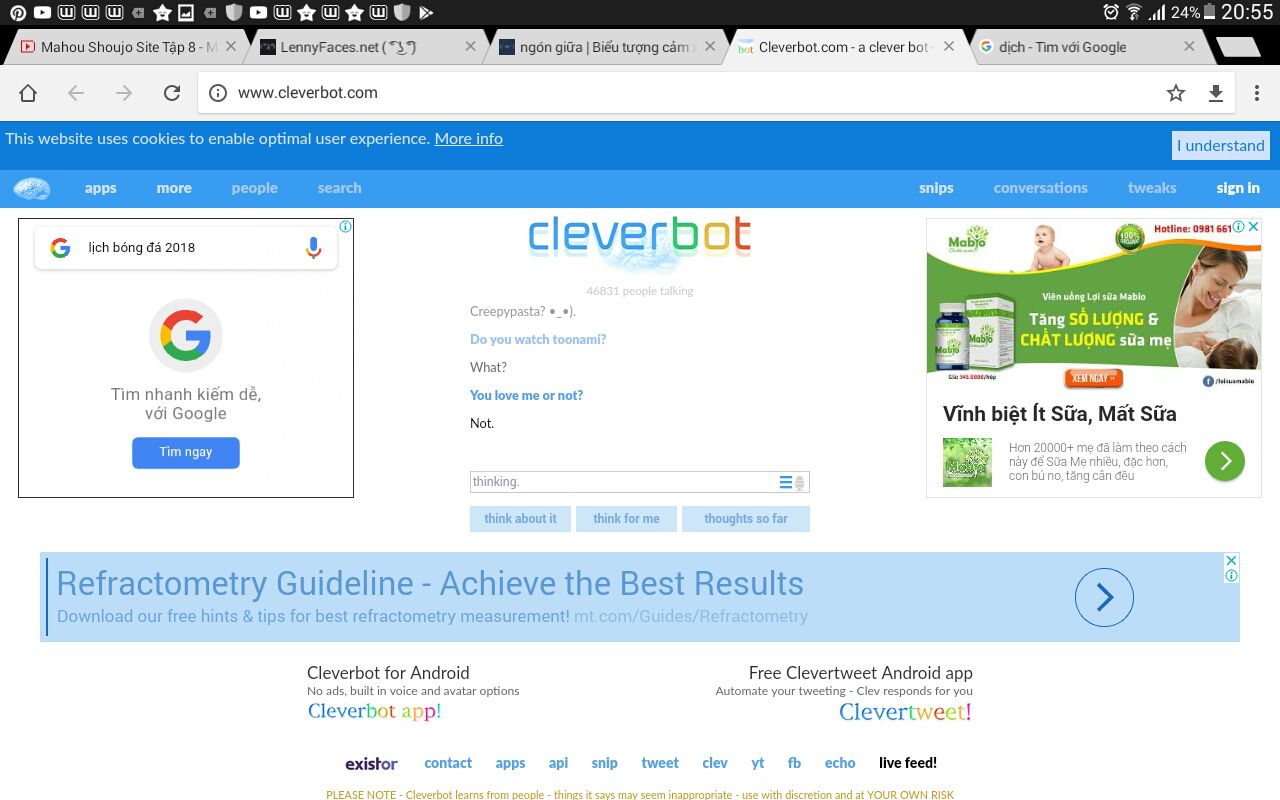This screenshot has height=800, width=1280.
Task: Open a new browser tab
Action: coord(1238,47)
